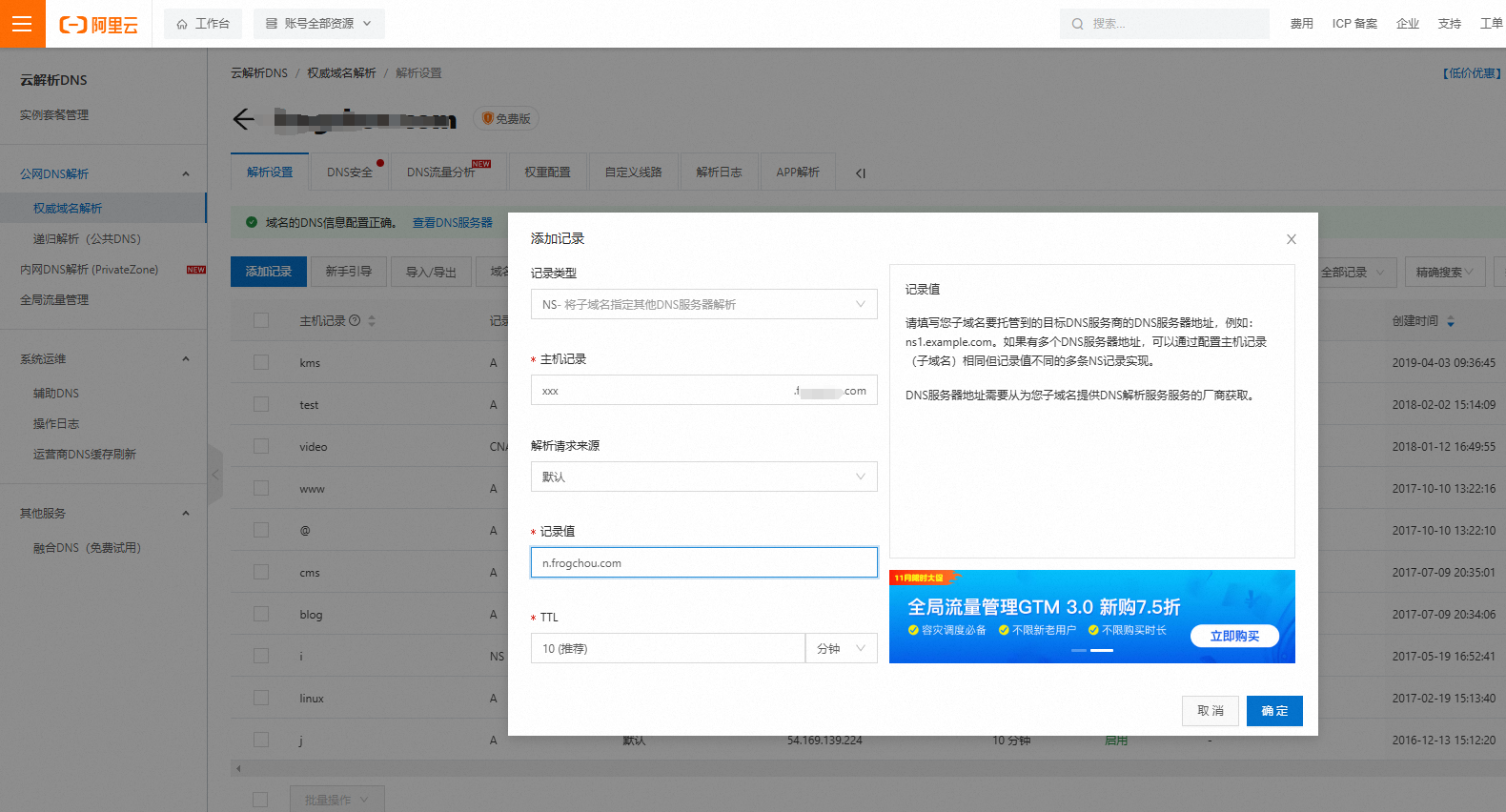Collapse the 公网DNS解析 section
Image resolution: width=1506 pixels, height=812 pixels.
click(x=186, y=174)
